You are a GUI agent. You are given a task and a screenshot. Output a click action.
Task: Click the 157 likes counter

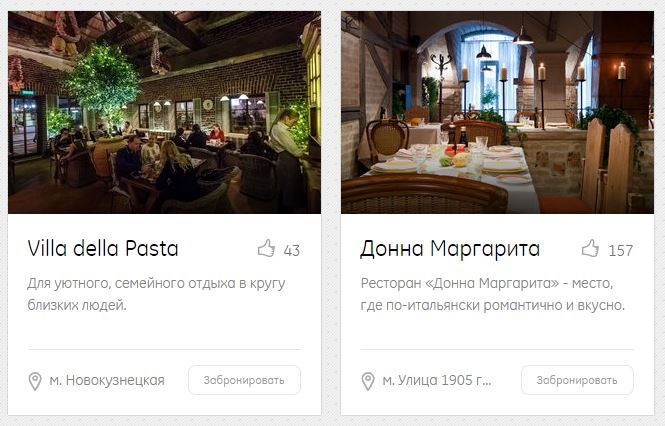pos(621,250)
